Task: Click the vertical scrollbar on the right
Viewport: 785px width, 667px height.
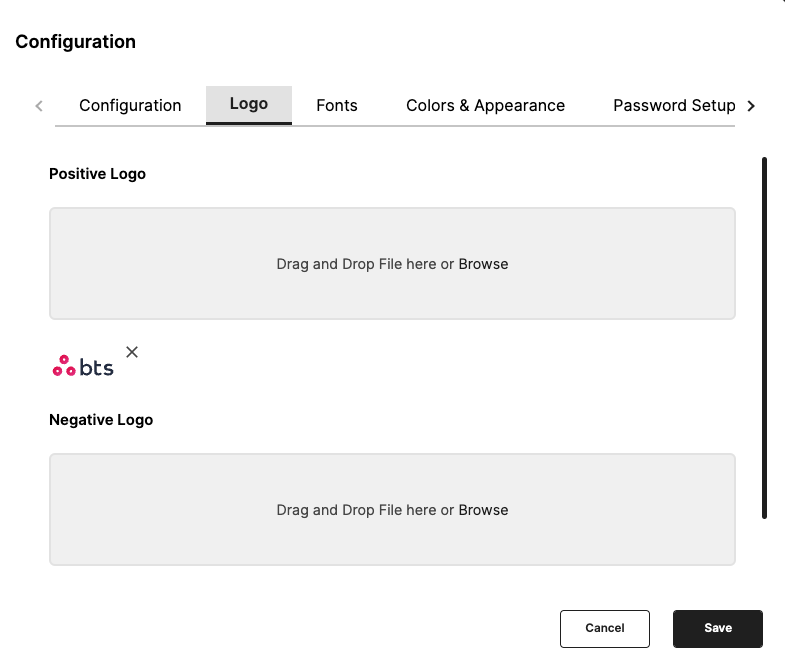Action: tap(764, 336)
